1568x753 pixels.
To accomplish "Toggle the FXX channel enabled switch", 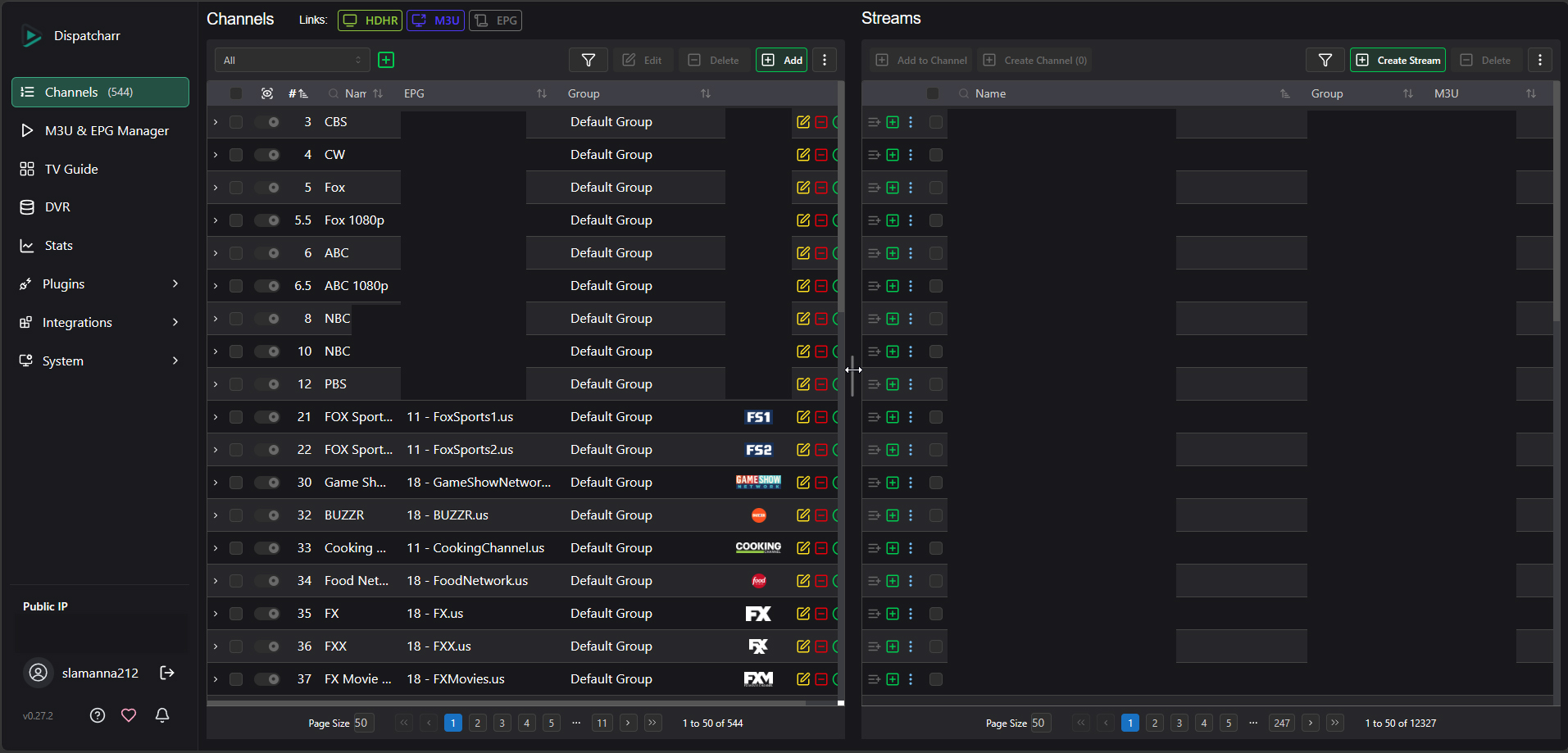I will click(267, 646).
